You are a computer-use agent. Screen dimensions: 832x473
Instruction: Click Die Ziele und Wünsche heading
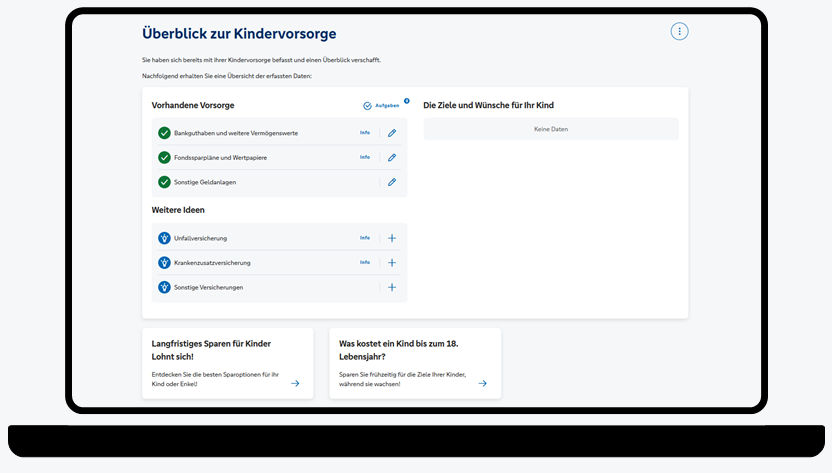[488, 105]
